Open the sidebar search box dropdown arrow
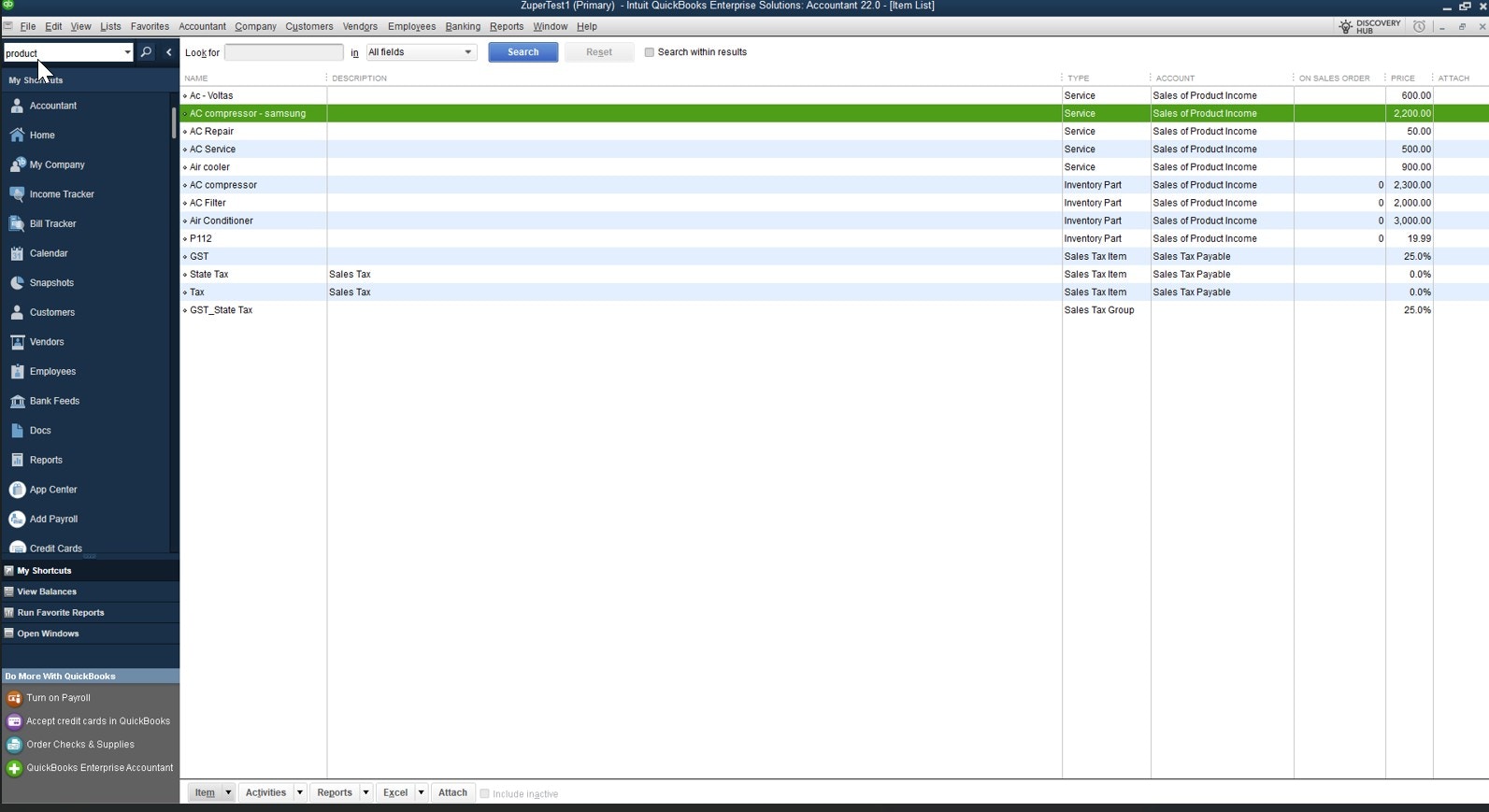Screen dimensions: 1489x812 click(x=127, y=52)
